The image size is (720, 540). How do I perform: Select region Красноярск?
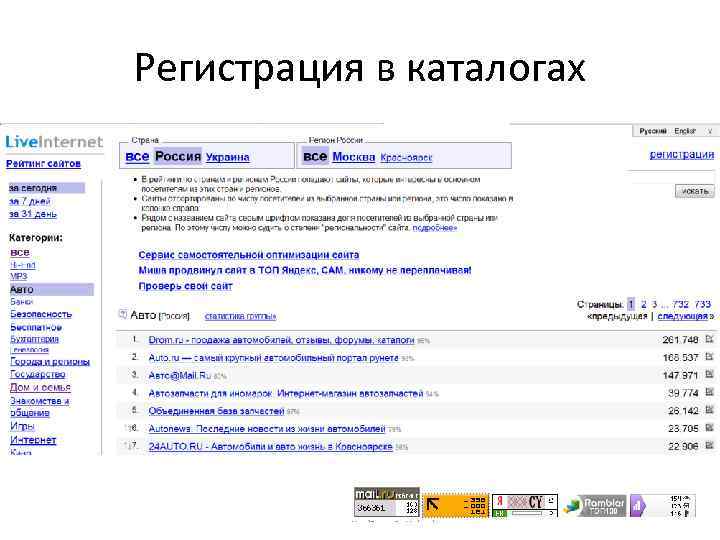click(406, 158)
